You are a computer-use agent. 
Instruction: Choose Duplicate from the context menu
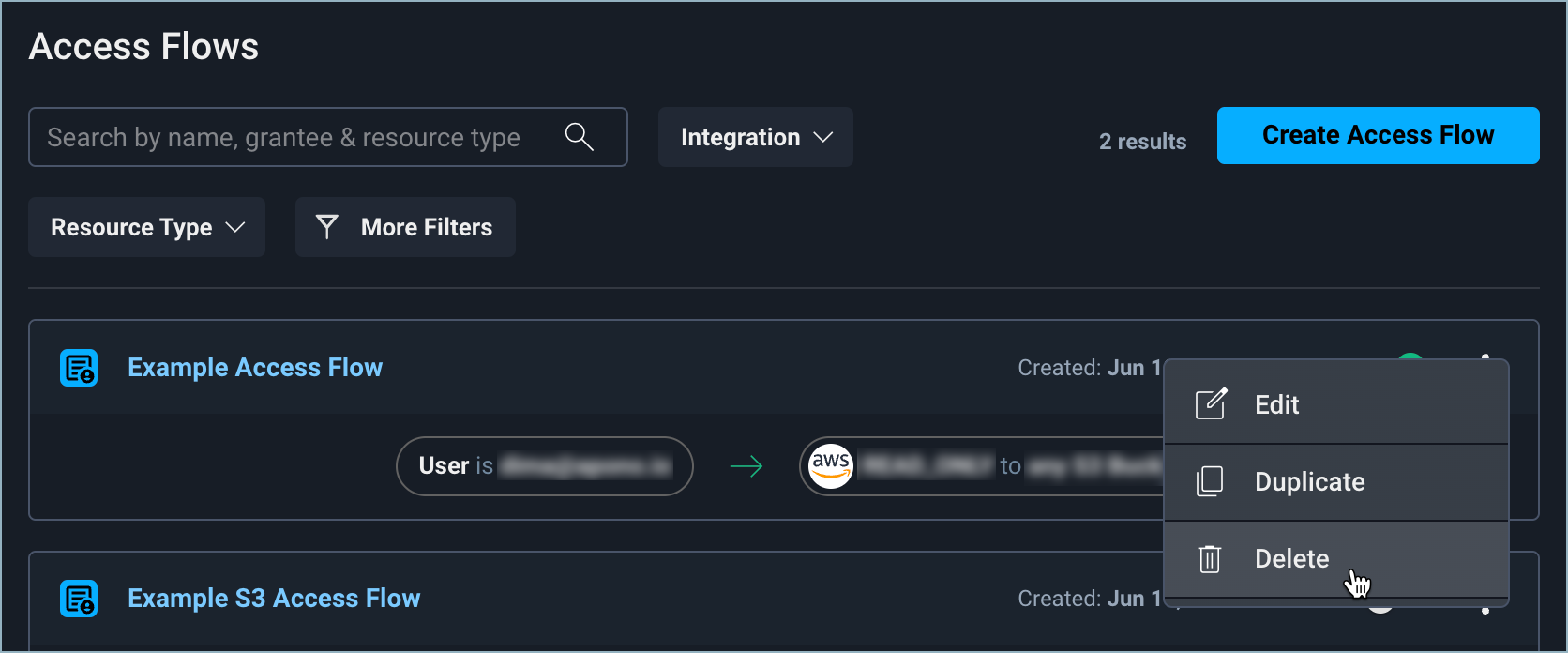[x=1309, y=482]
